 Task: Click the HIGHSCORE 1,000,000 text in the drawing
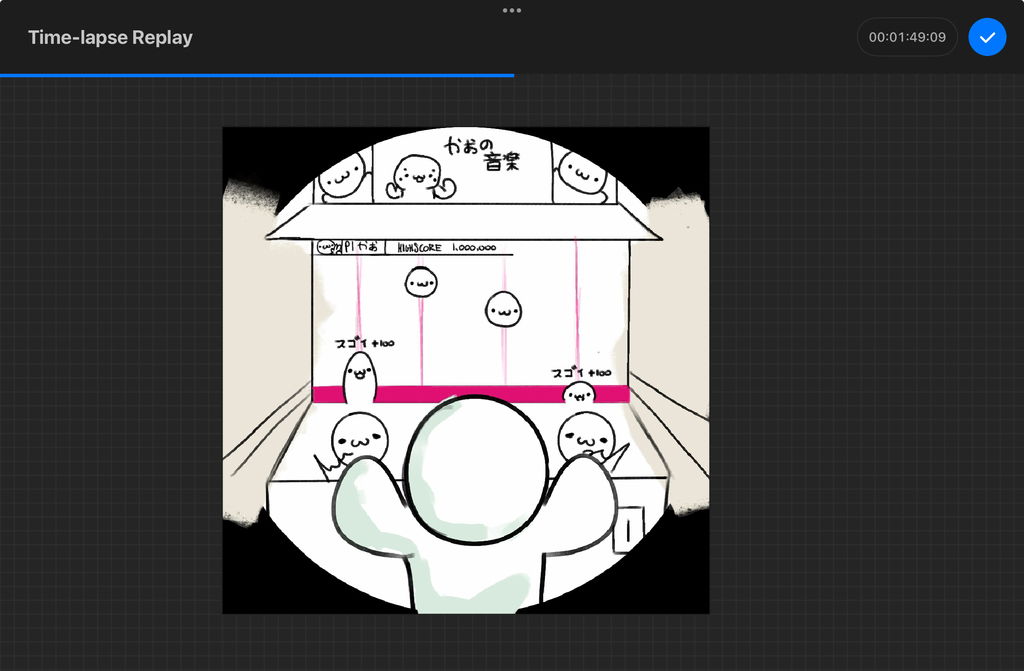coord(446,247)
